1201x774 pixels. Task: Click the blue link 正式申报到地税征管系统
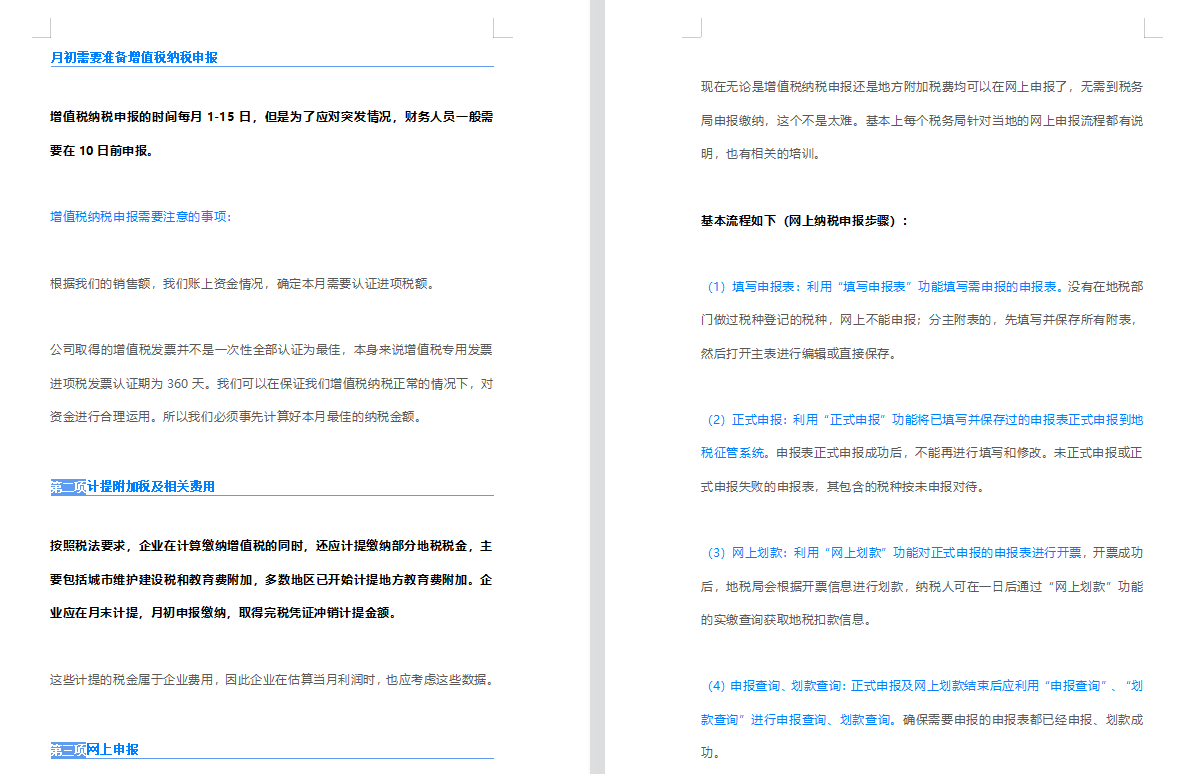(x=1000, y=420)
